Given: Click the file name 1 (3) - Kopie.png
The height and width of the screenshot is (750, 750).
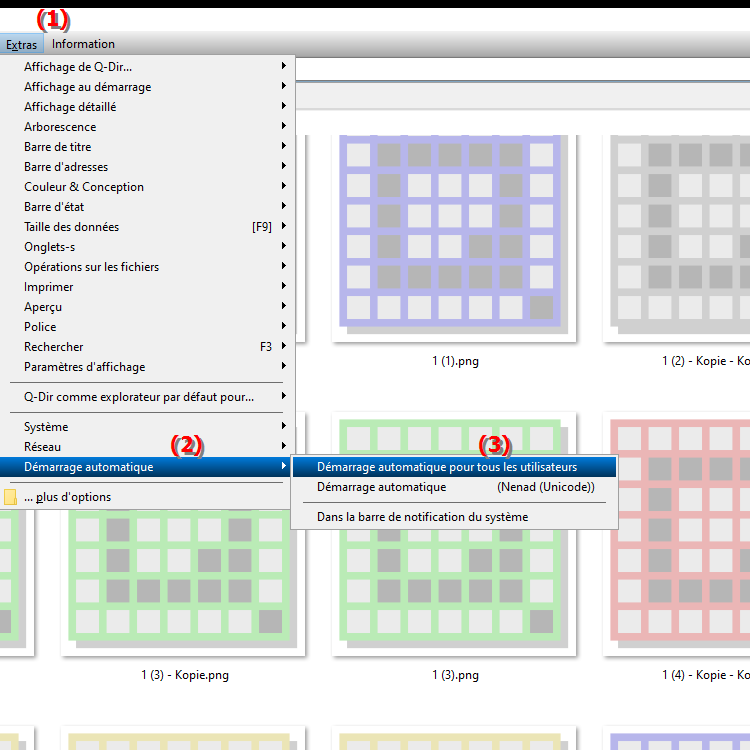Looking at the screenshot, I should point(185,675).
